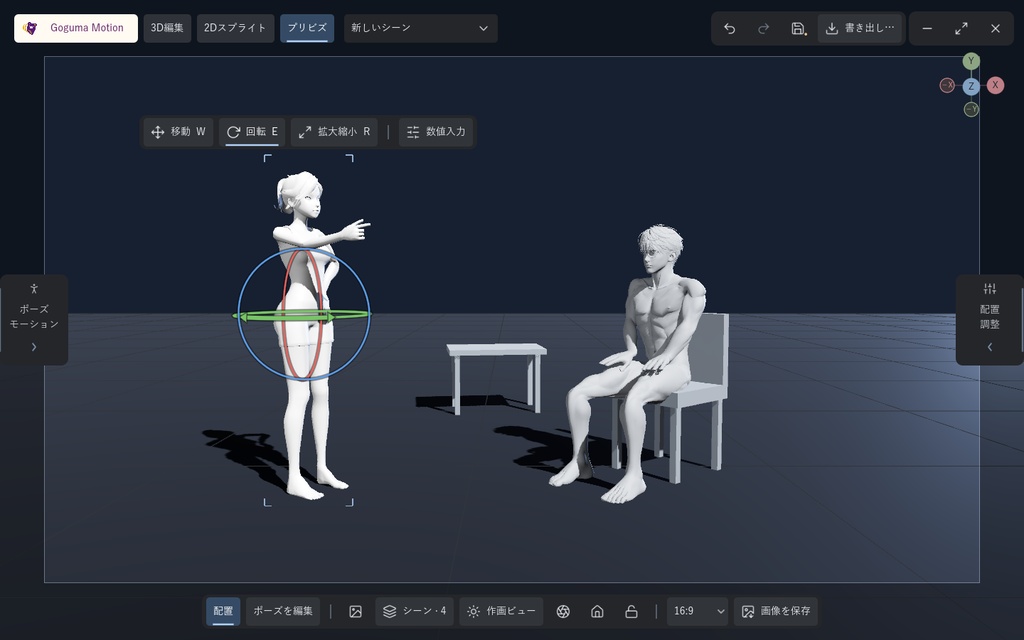The width and height of the screenshot is (1024, 640).
Task: Select the 配置 mode tab
Action: click(x=223, y=611)
